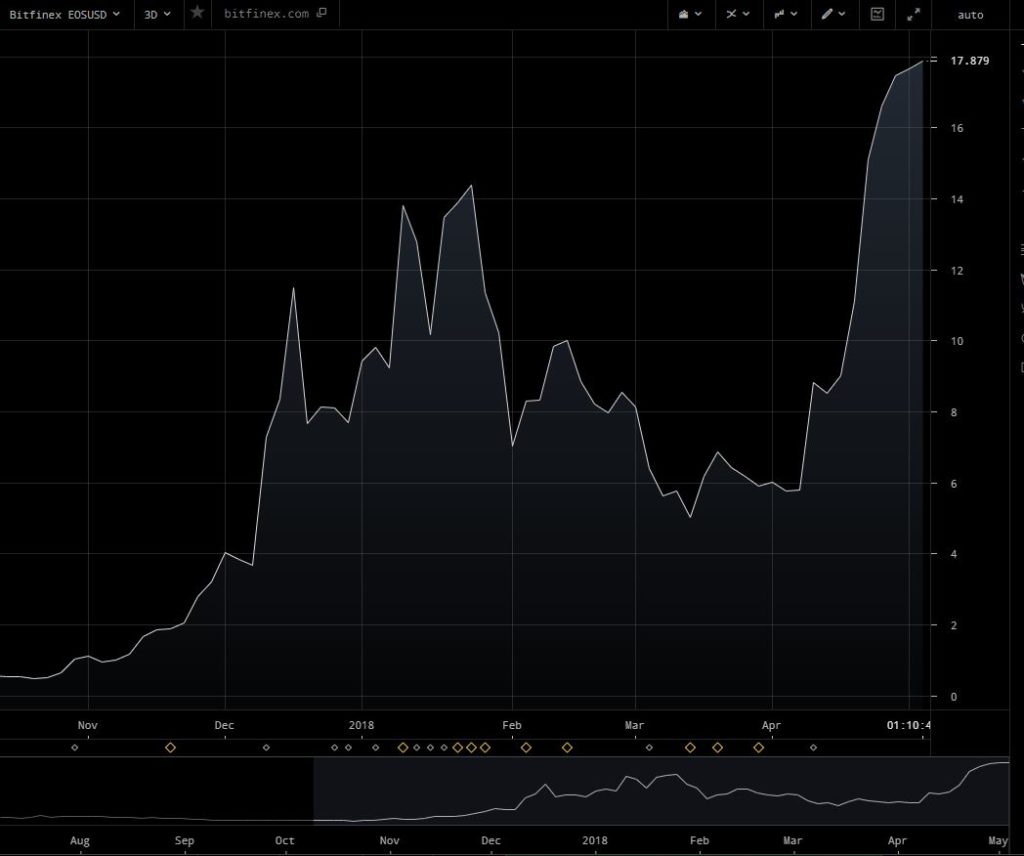
Task: Click the 01:10:4 candle countdown timer
Action: [908, 725]
